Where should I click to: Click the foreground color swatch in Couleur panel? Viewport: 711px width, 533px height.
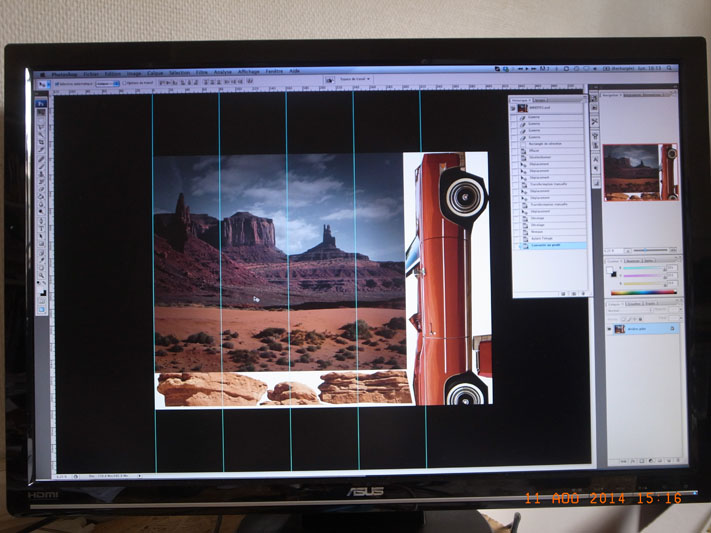pyautogui.click(x=609, y=269)
